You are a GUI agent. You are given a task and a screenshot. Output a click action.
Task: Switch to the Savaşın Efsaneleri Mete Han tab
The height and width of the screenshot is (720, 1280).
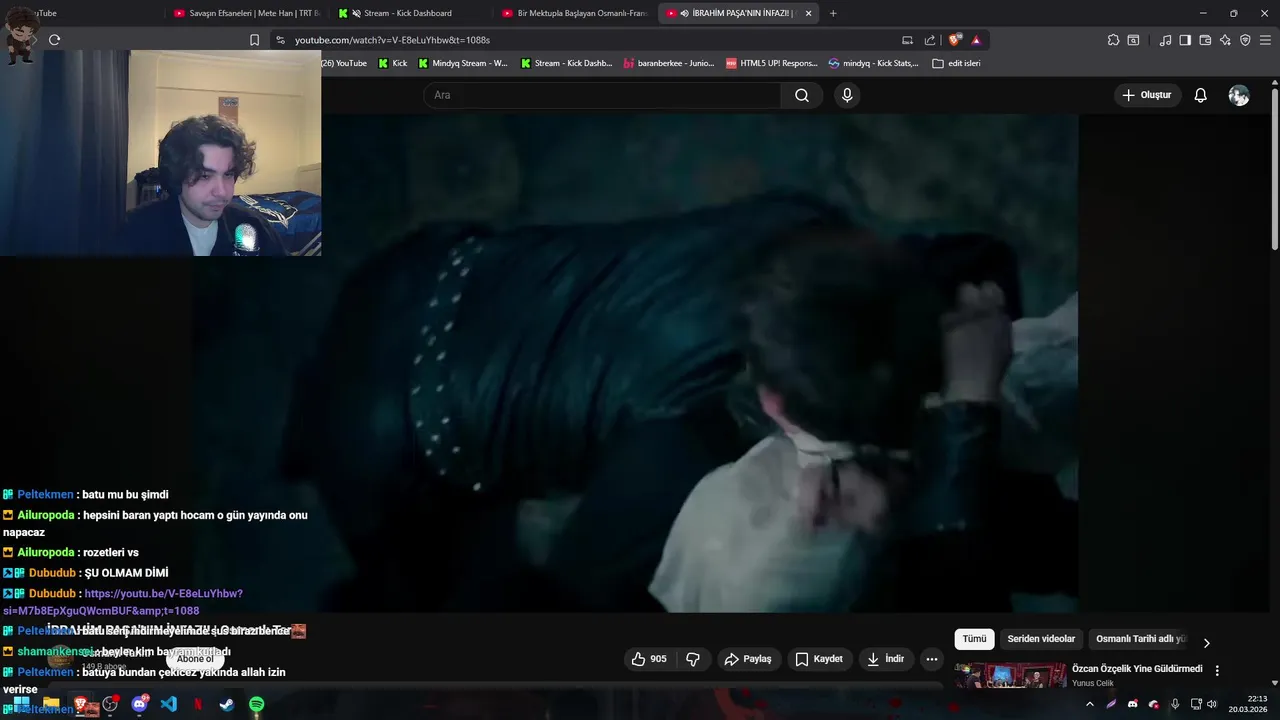pos(247,13)
